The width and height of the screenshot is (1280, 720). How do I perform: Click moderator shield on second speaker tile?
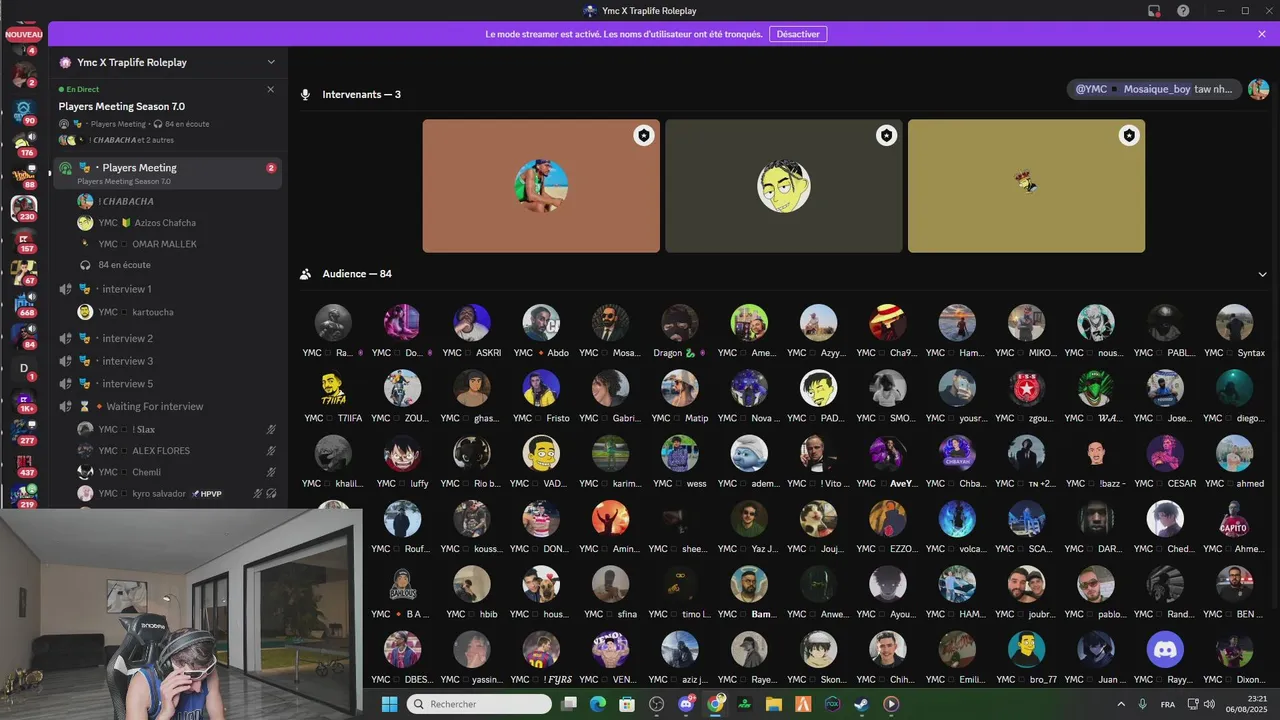(x=886, y=135)
